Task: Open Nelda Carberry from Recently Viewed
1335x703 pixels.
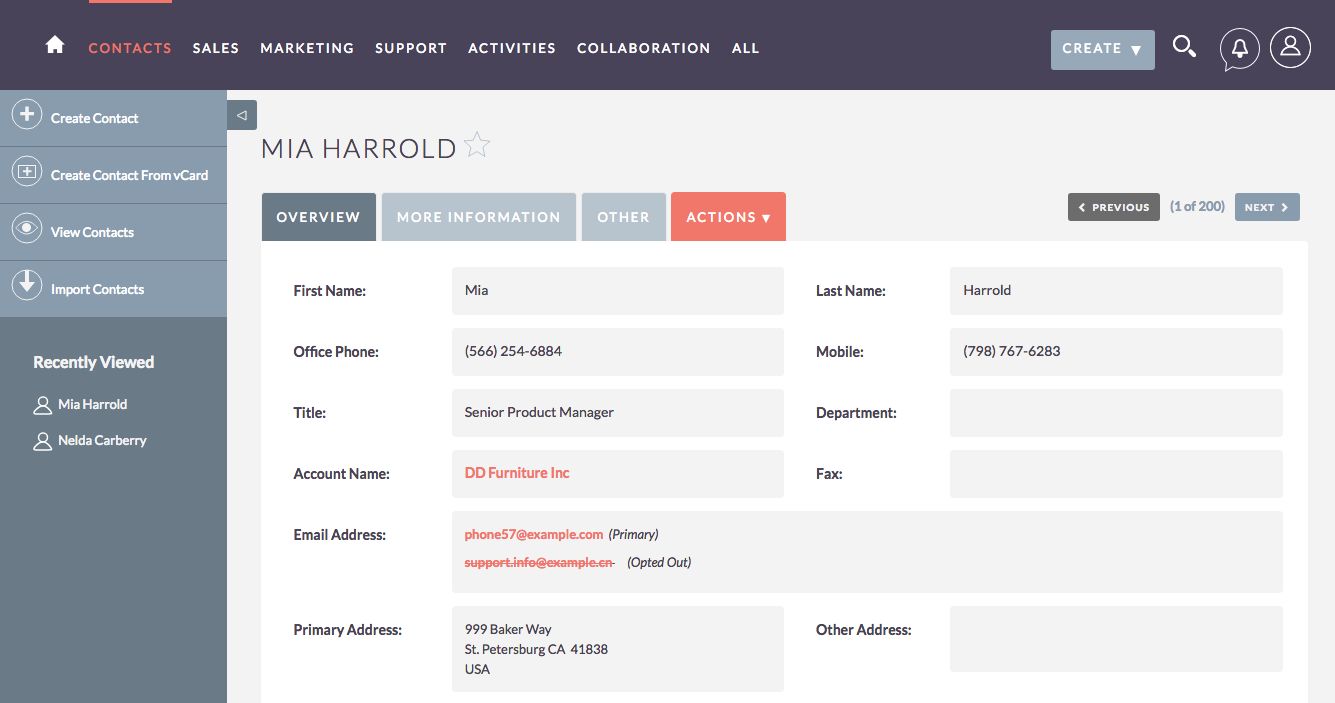Action: (x=102, y=440)
